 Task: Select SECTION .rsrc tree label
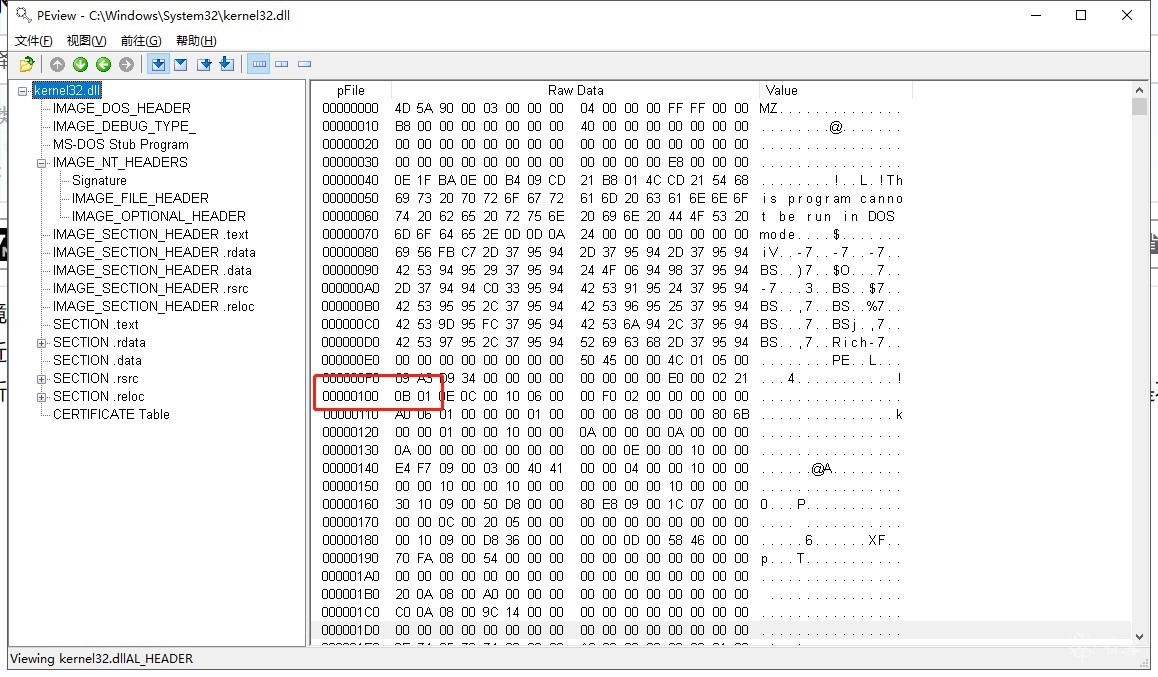pos(96,379)
